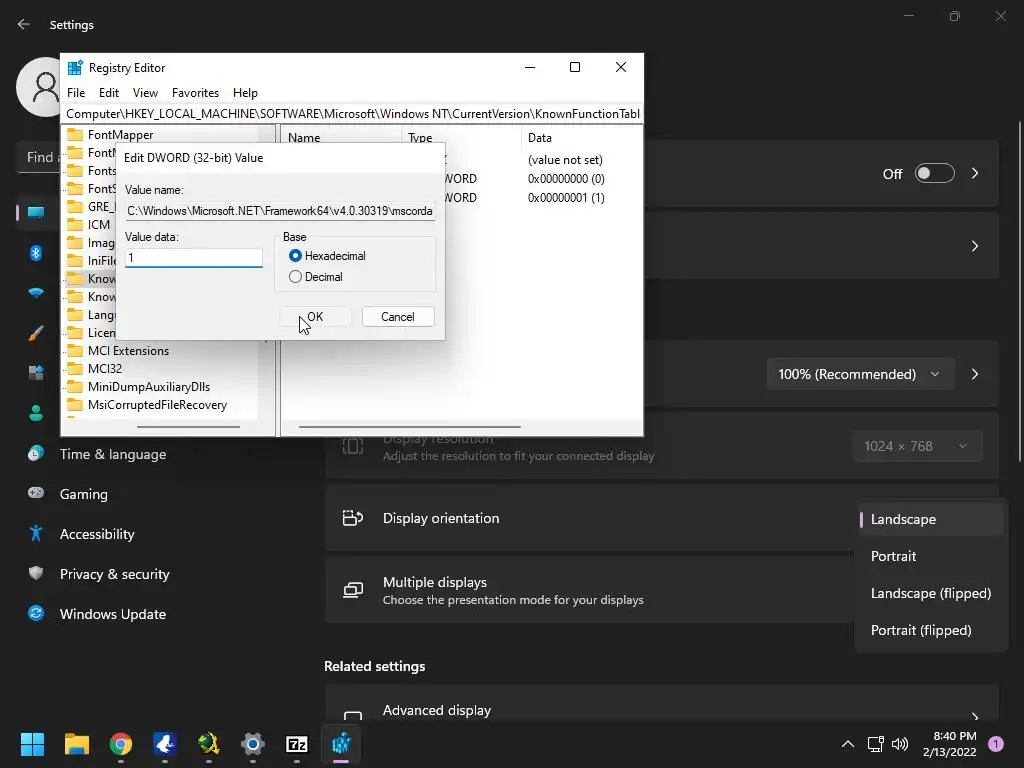
Task: Click the Display orientation icon
Action: (353, 518)
